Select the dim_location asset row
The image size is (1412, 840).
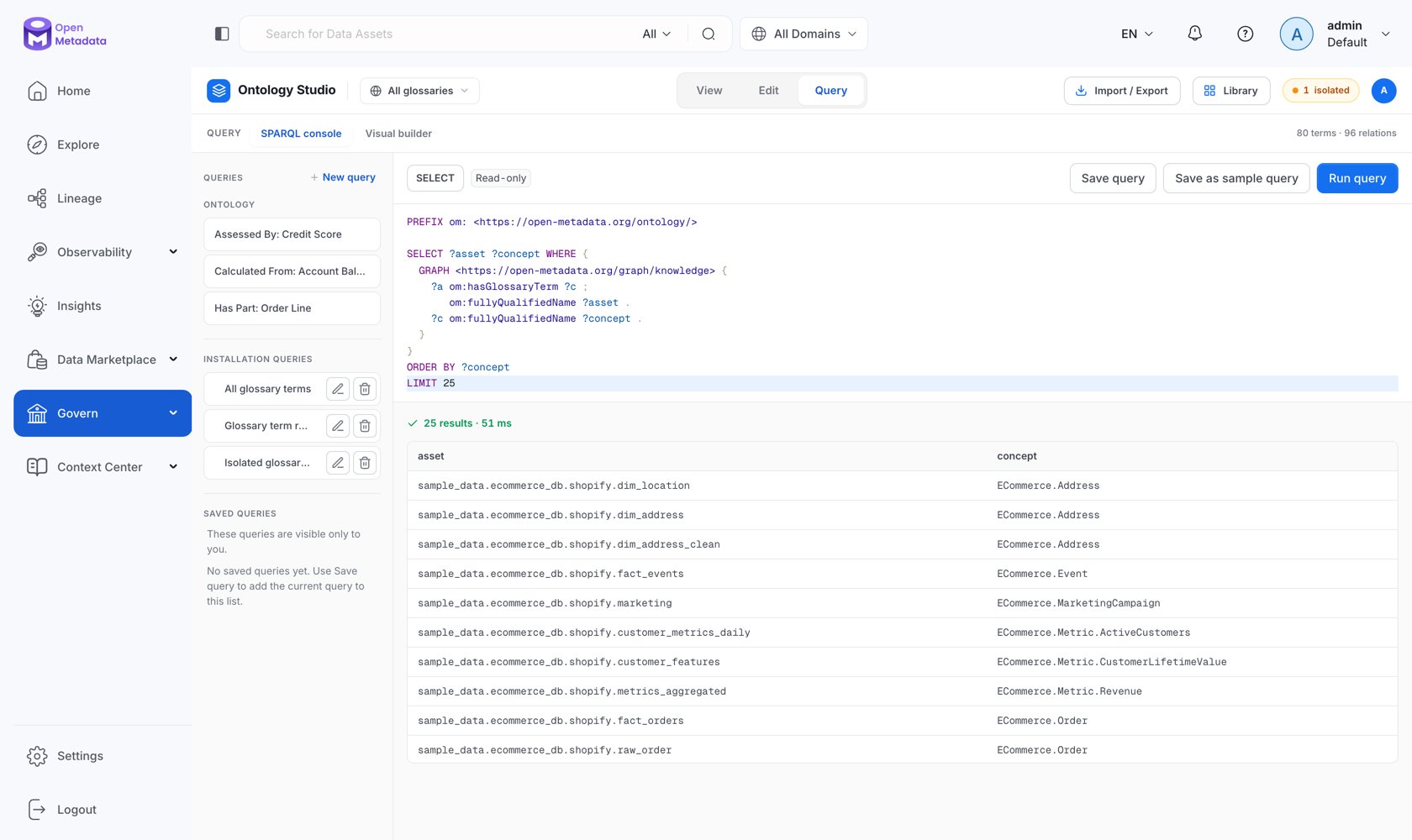(902, 486)
